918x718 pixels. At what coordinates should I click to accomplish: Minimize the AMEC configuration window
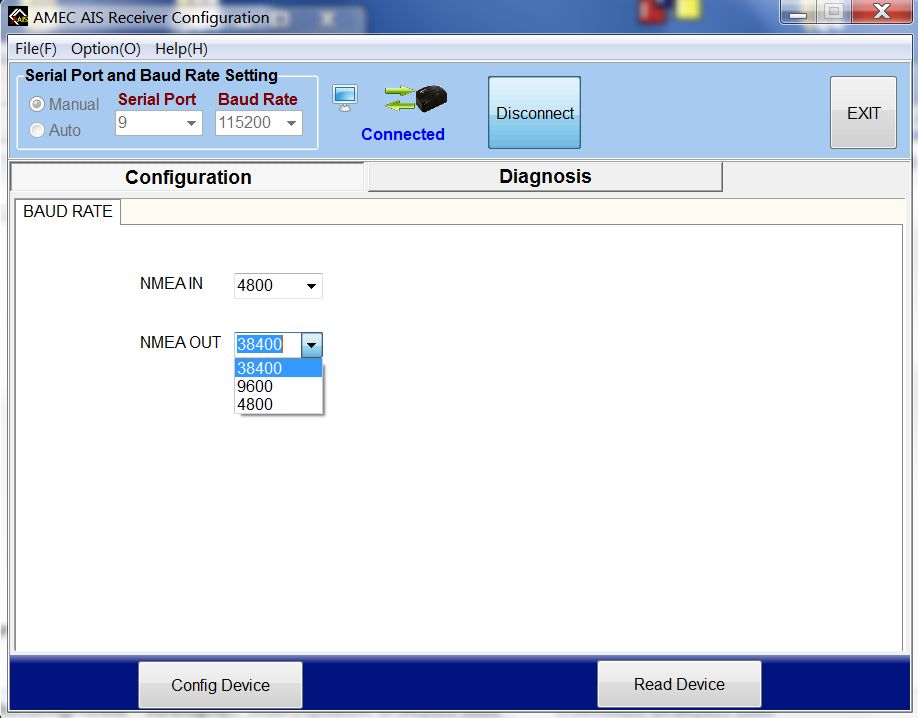click(x=798, y=13)
